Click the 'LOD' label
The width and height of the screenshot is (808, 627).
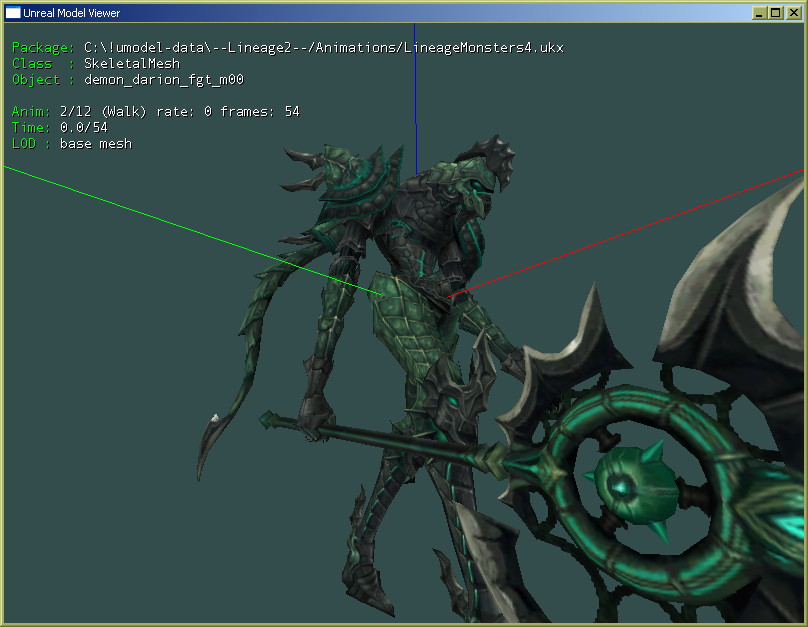click(24, 144)
